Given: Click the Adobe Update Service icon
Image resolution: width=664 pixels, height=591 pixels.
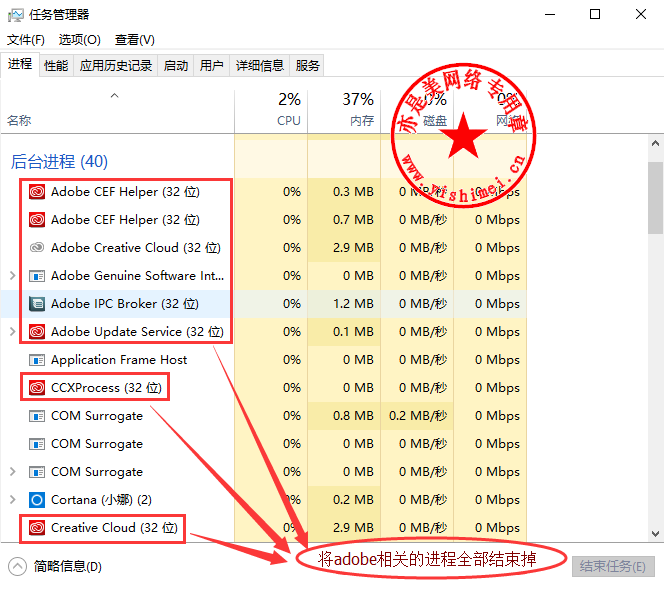Looking at the screenshot, I should 37,331.
